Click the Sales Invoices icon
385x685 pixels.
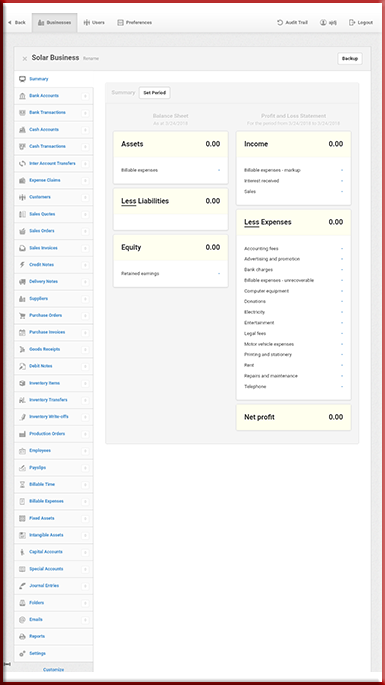[22, 248]
